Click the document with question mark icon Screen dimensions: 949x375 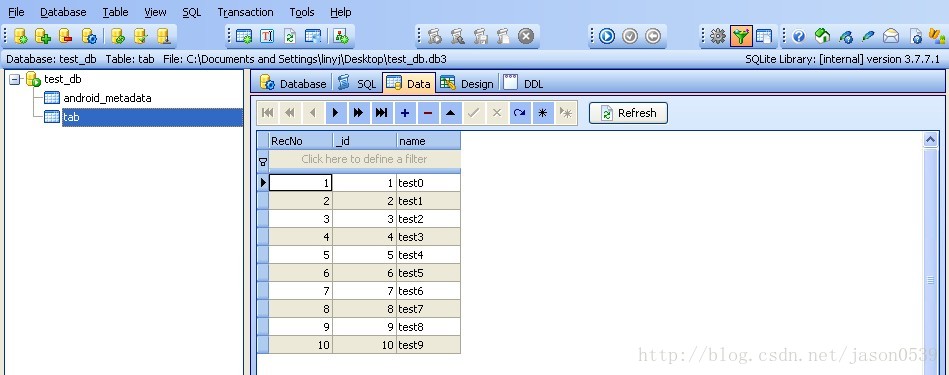916,36
